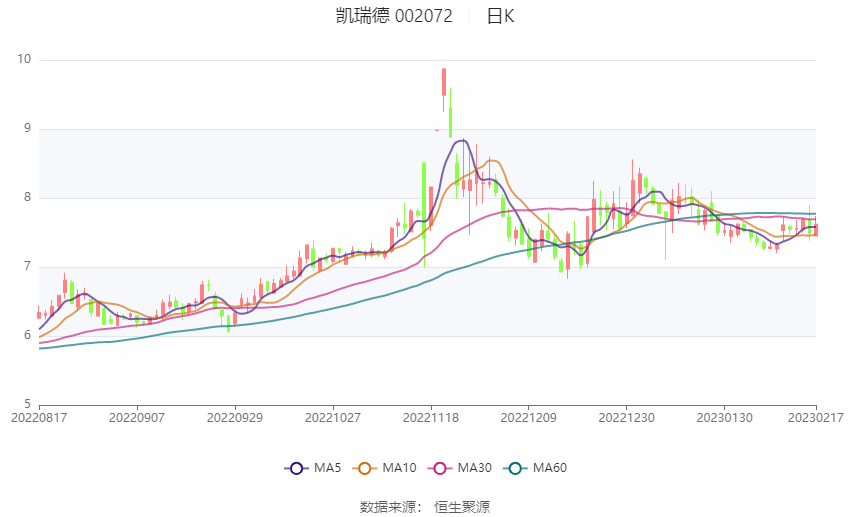Click the x-axis date 20221209

tap(529, 418)
